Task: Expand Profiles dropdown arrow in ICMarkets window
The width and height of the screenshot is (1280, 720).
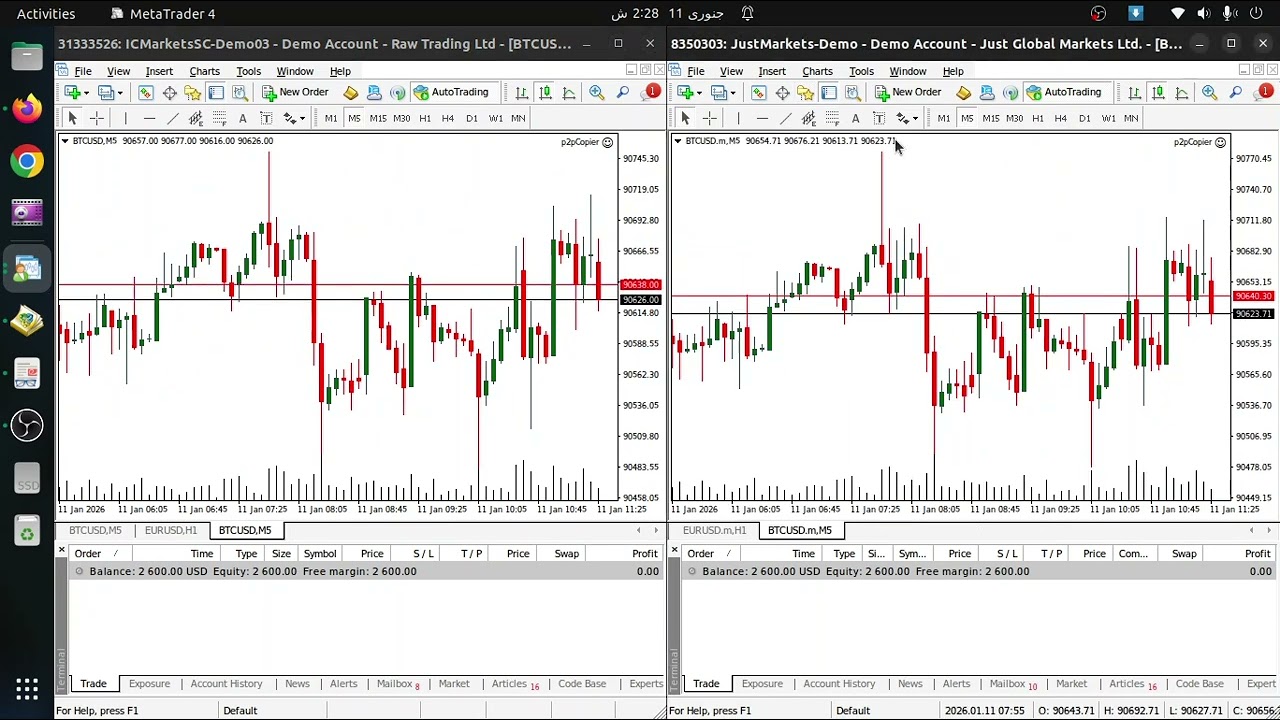Action: coord(121,93)
